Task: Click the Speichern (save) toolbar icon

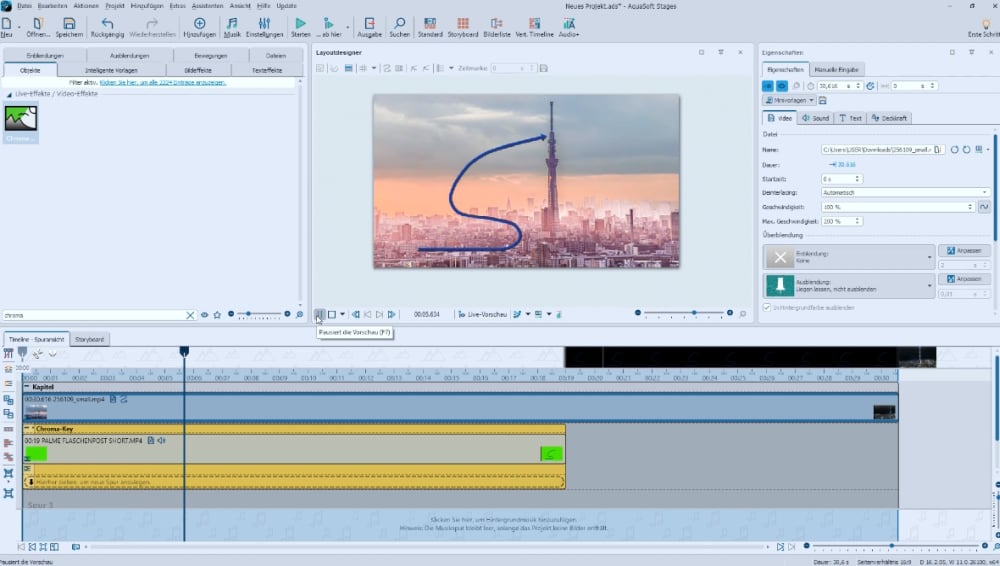Action: pos(69,23)
